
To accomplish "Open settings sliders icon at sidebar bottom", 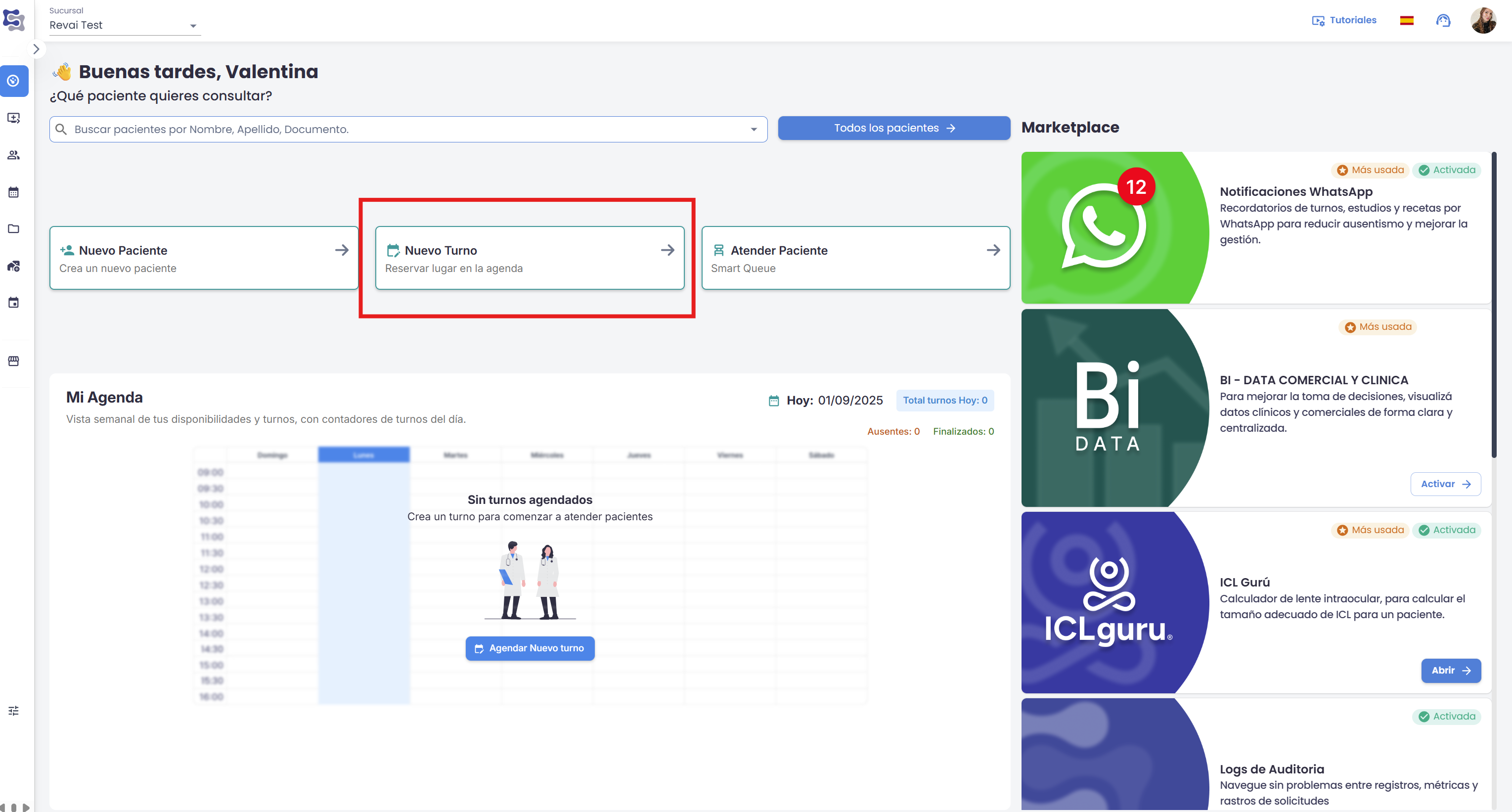I will [13, 711].
